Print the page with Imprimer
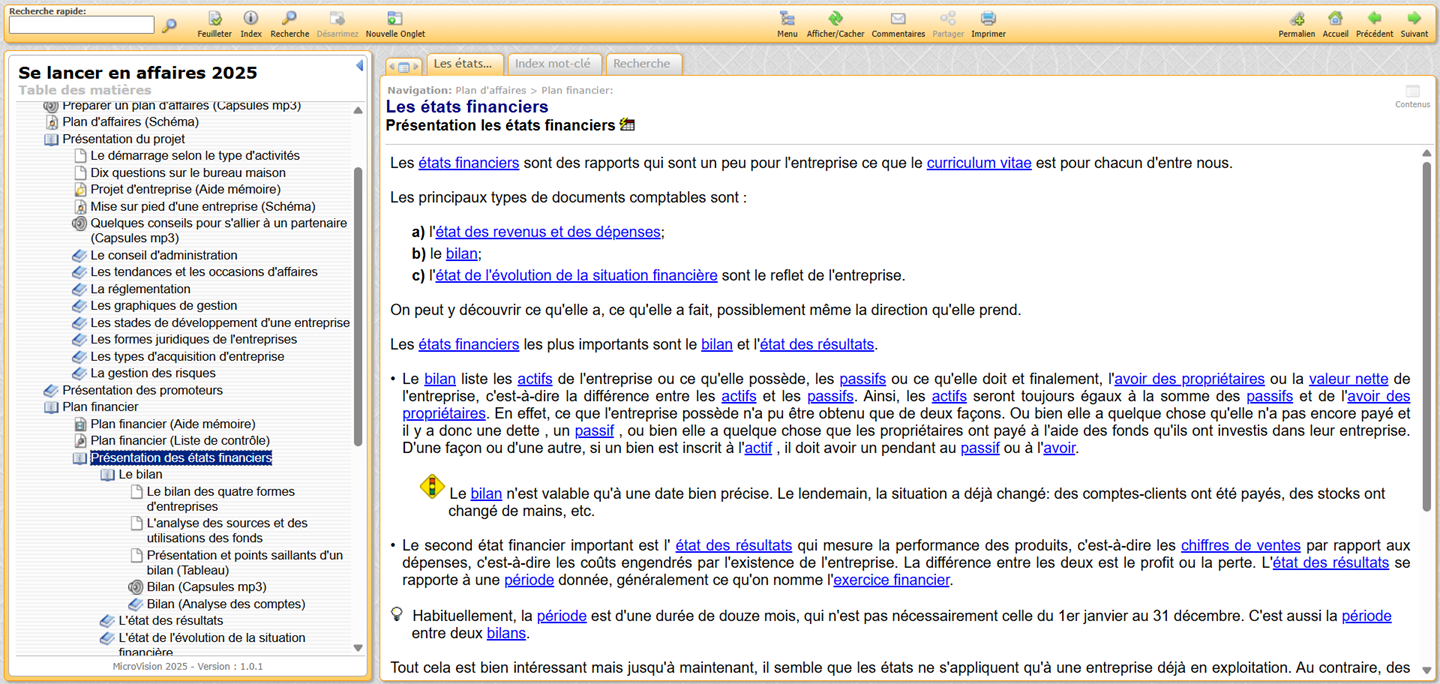The height and width of the screenshot is (684, 1440). tap(988, 19)
